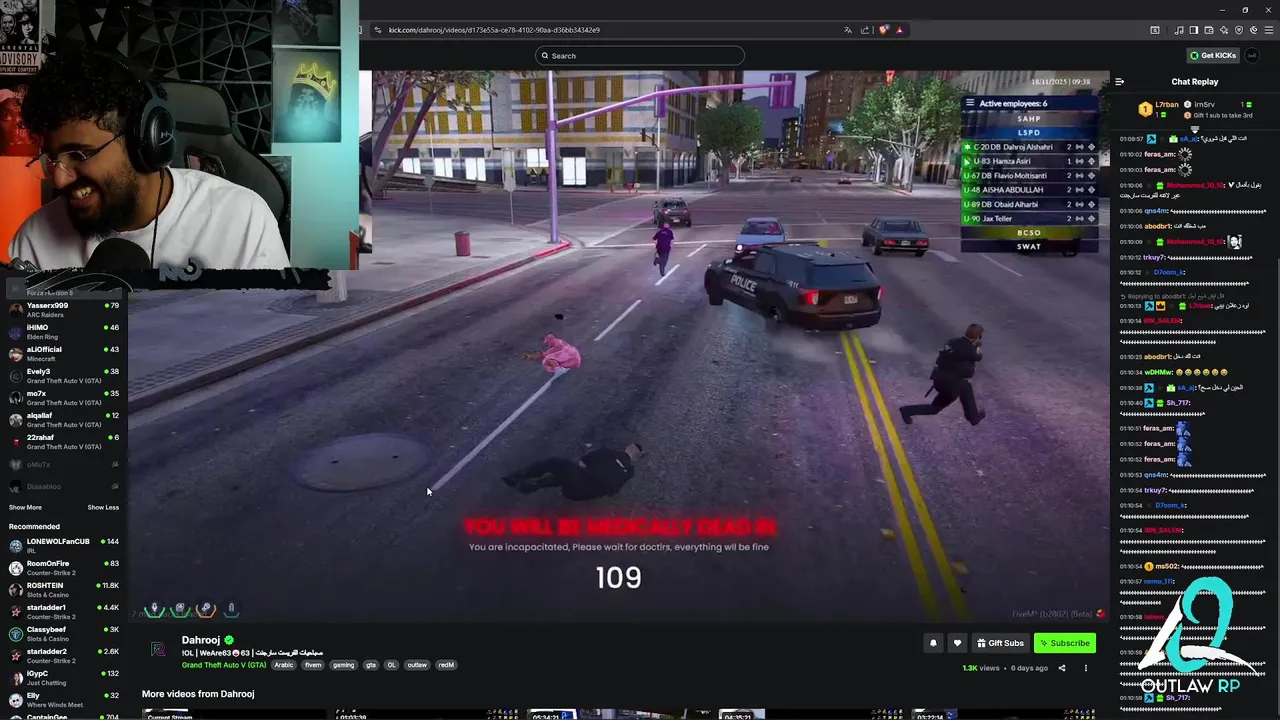Click the Brave Shields lion icon

click(x=883, y=30)
